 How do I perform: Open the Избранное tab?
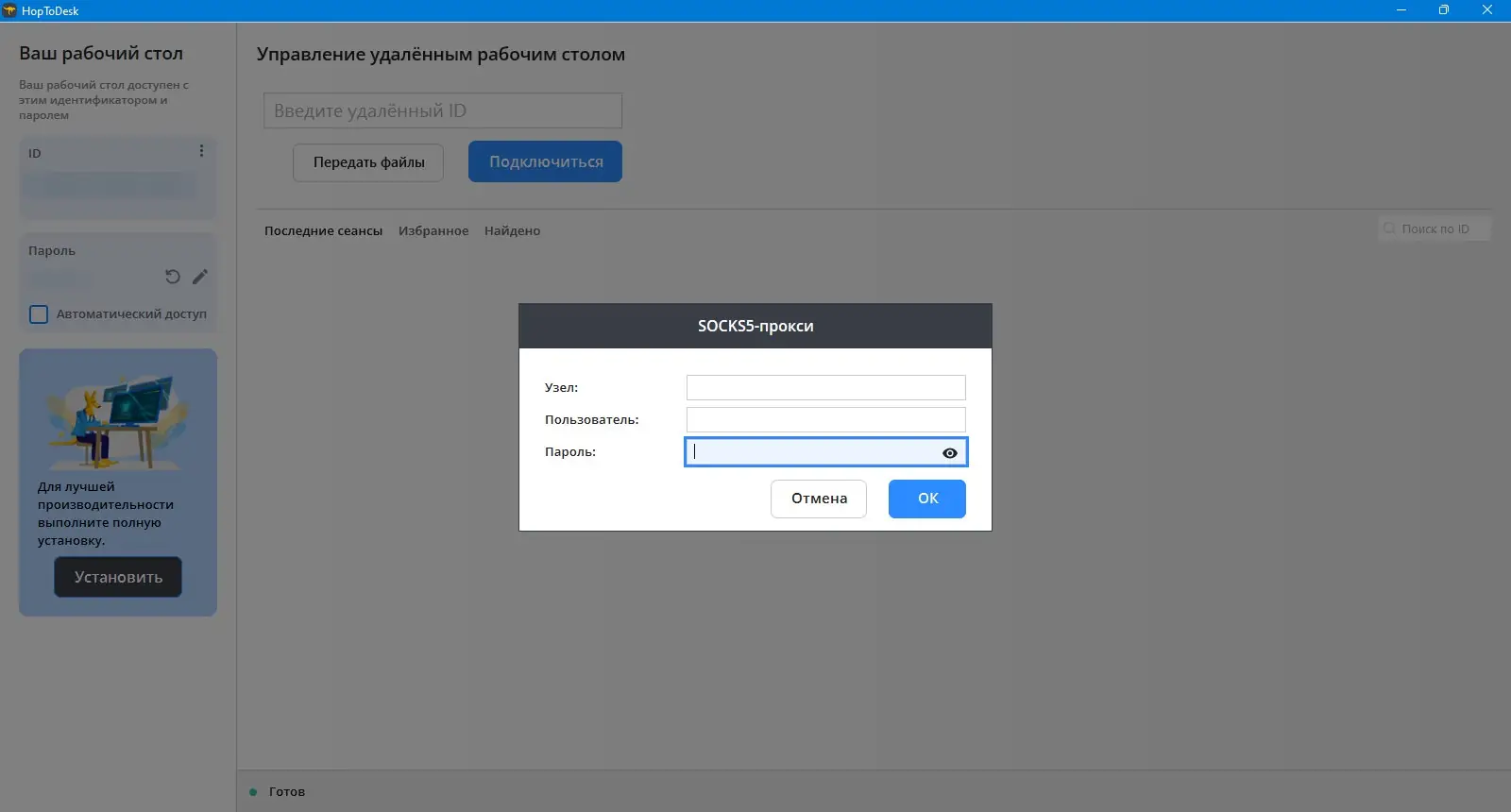click(x=433, y=230)
